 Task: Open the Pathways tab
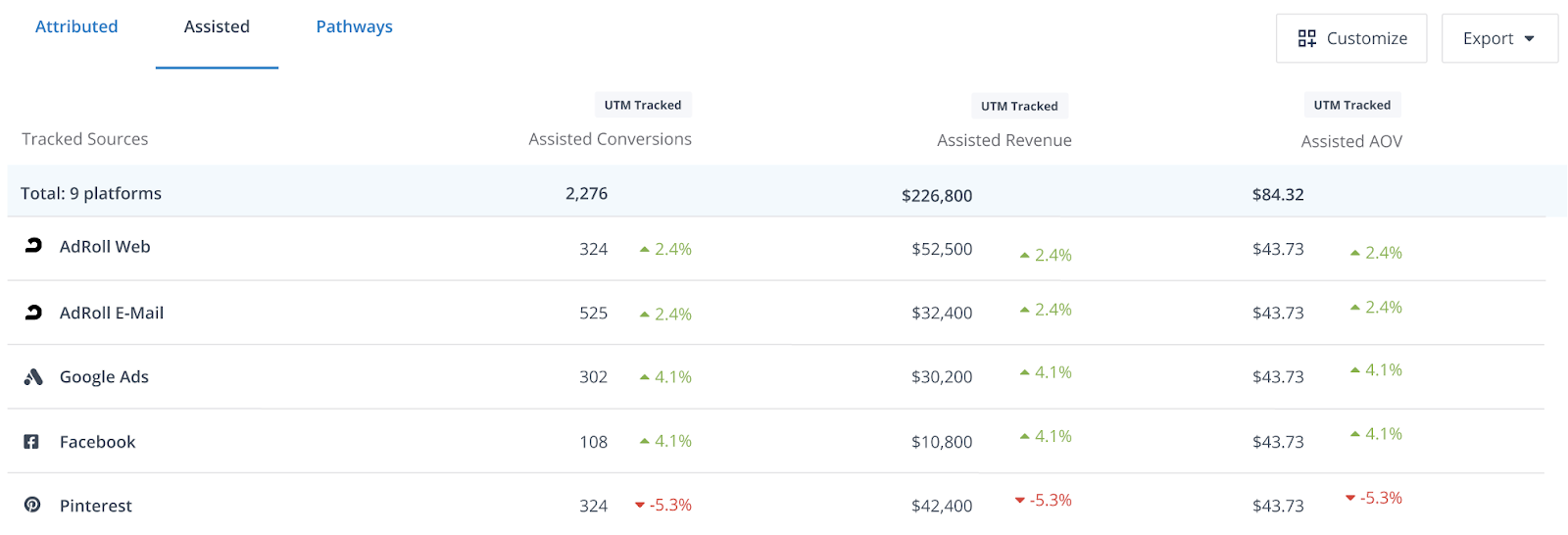point(354,26)
